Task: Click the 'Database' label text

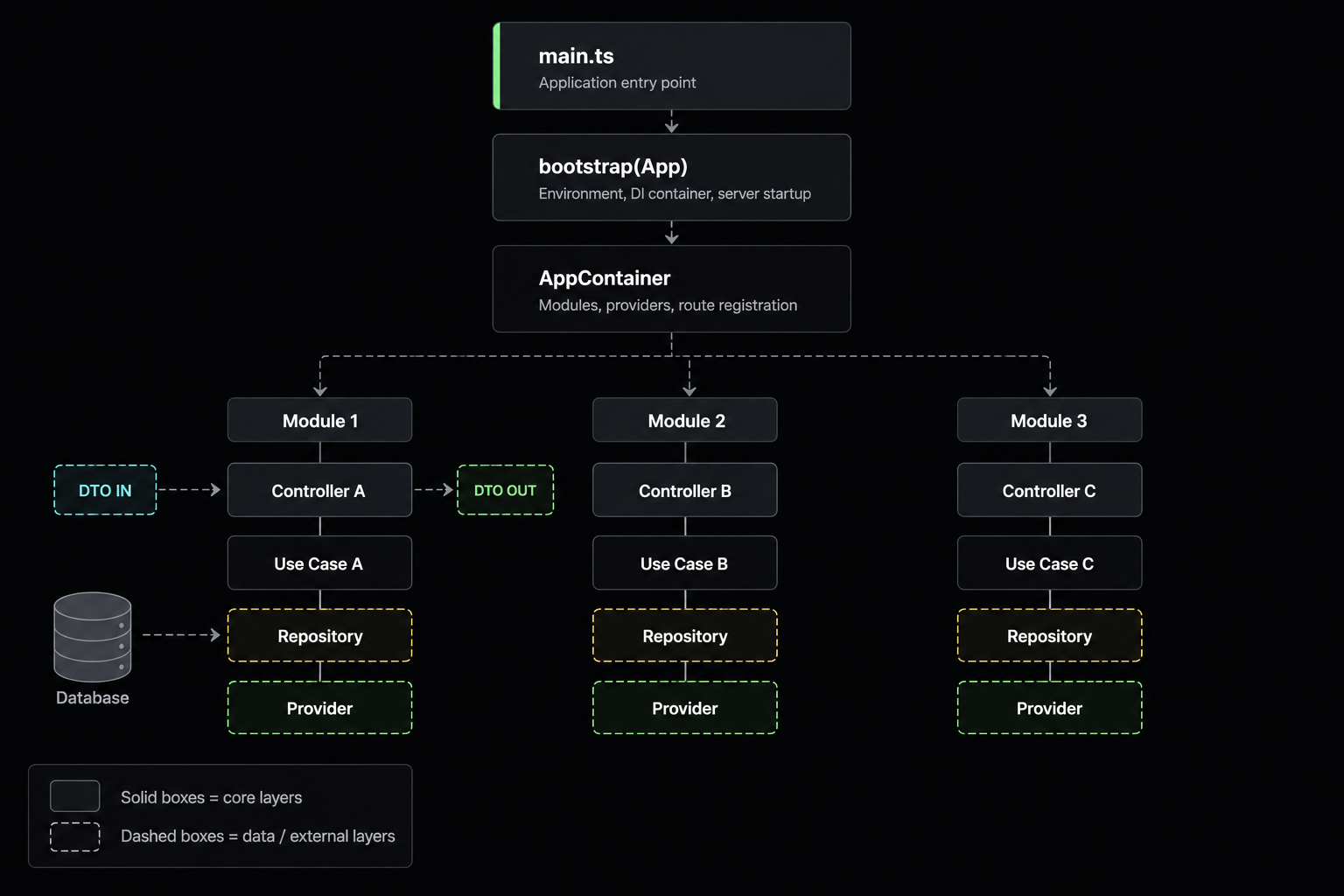Action: point(93,697)
